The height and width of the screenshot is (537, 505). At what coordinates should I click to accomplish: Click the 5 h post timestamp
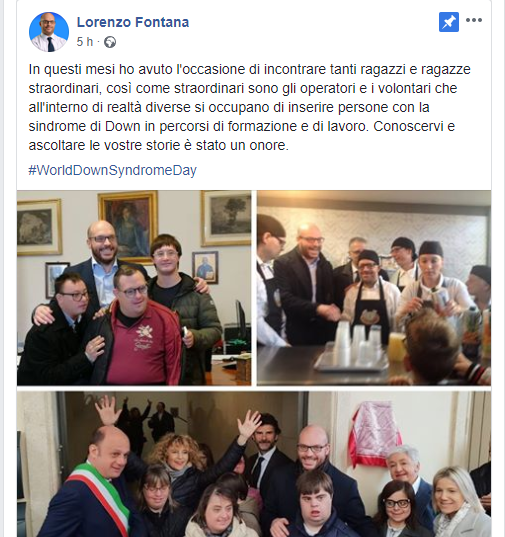coord(85,42)
